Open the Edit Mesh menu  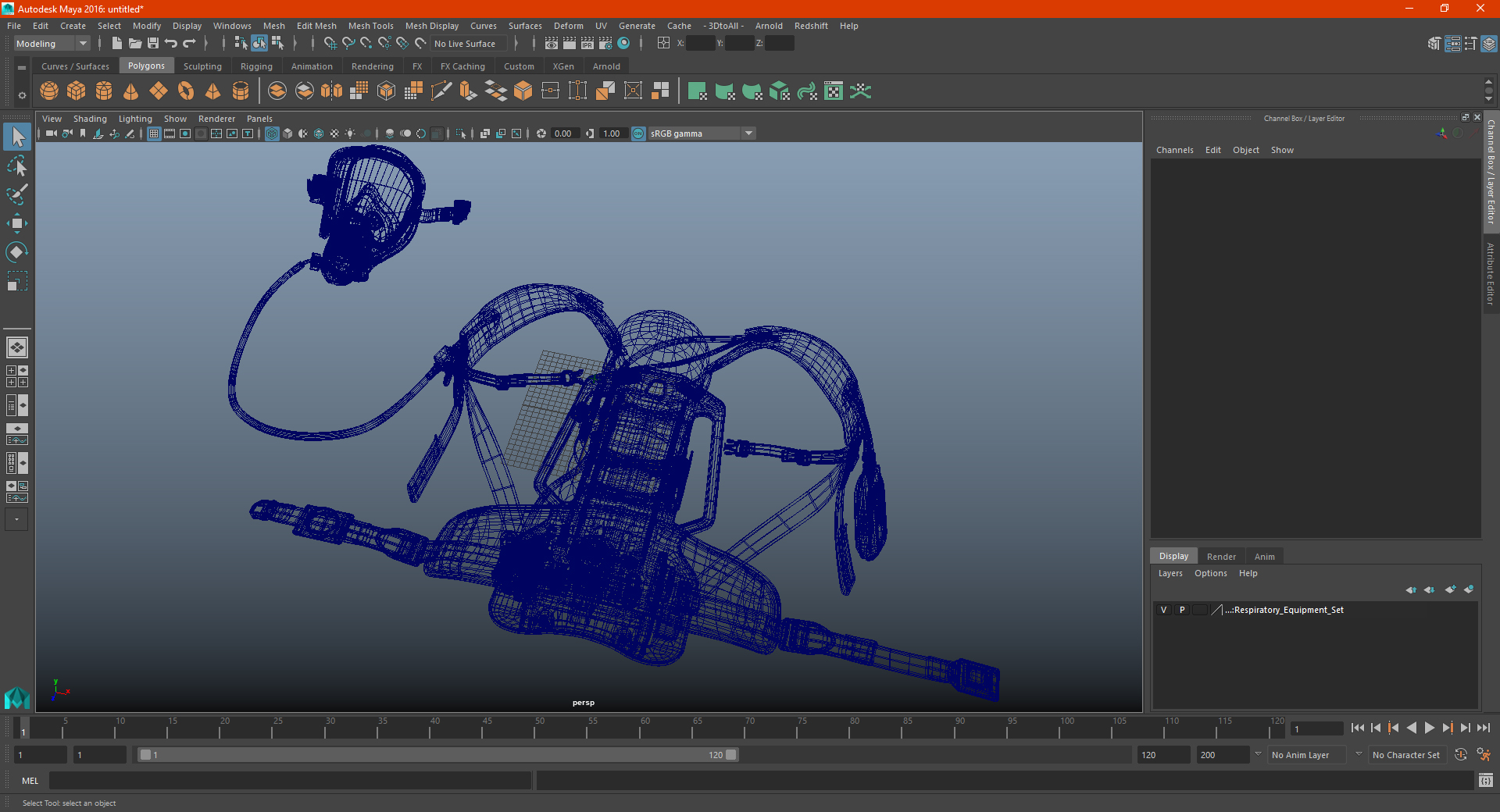(316, 26)
